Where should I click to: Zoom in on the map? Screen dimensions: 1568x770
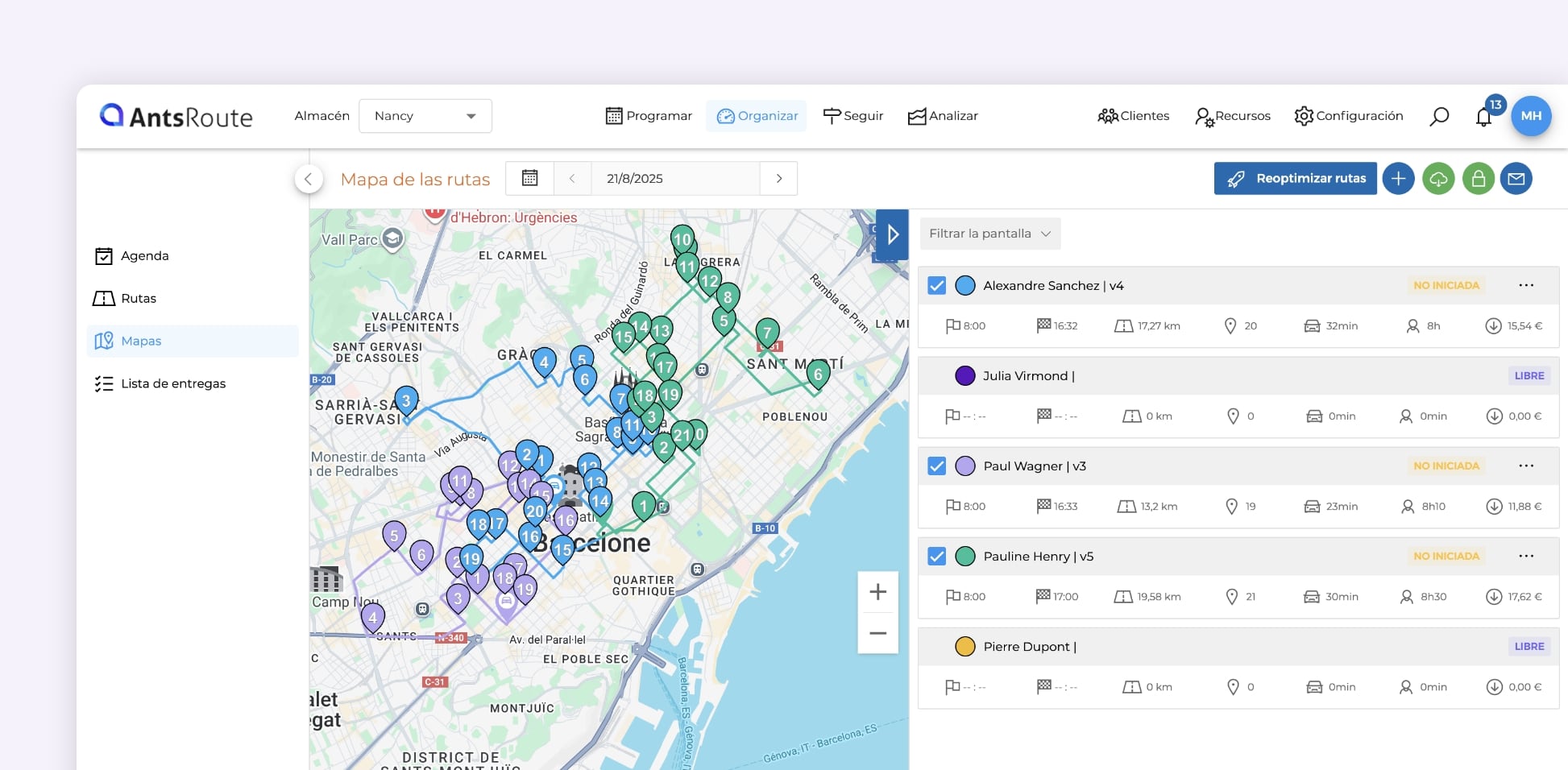point(877,592)
